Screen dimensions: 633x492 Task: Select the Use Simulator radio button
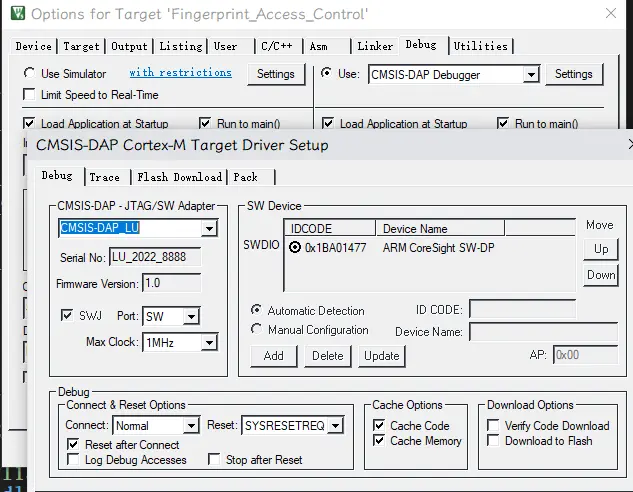click(30, 74)
